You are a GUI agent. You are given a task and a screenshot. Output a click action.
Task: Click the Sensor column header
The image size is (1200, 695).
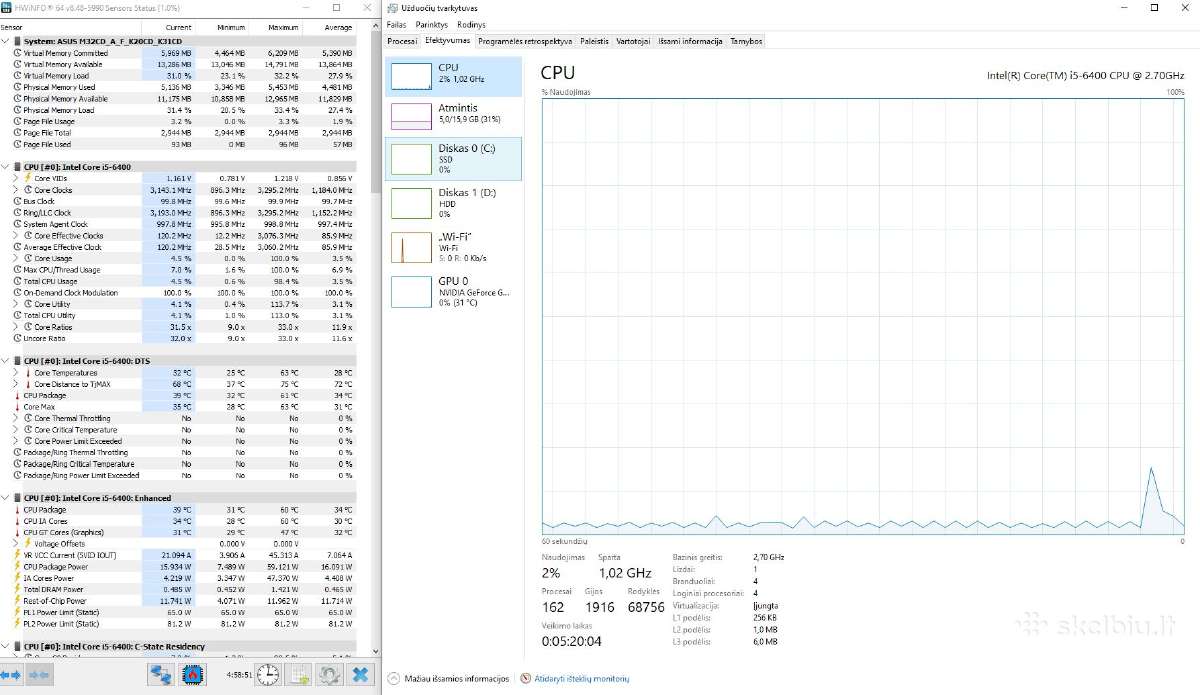70,27
